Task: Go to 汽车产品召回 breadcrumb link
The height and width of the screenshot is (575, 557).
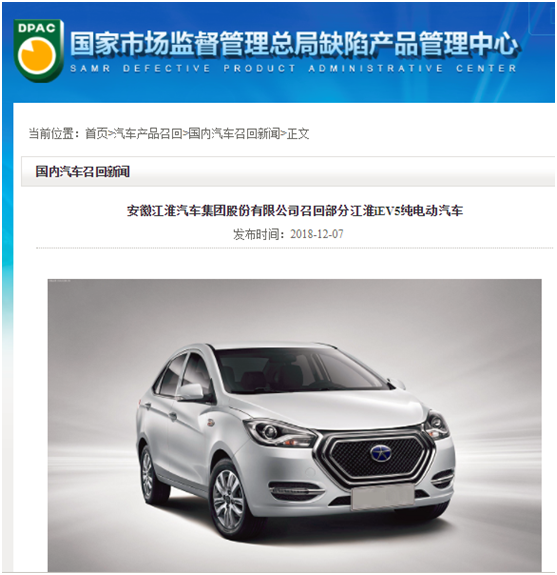Action: click(147, 133)
